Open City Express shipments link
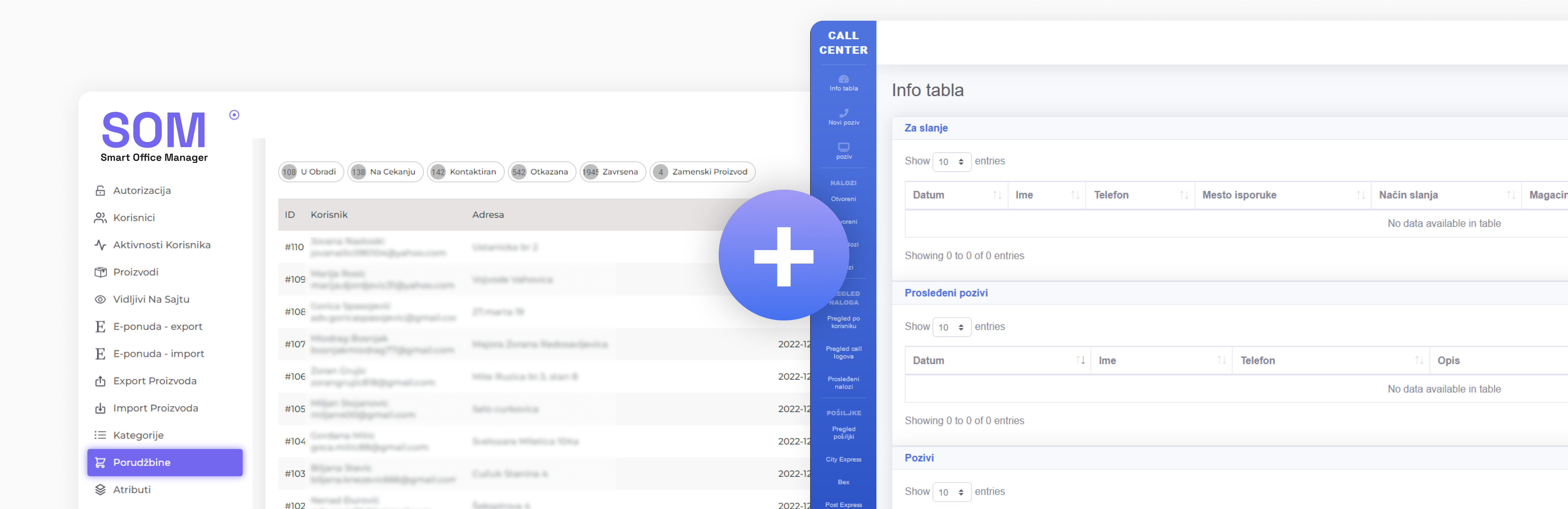 coord(843,460)
